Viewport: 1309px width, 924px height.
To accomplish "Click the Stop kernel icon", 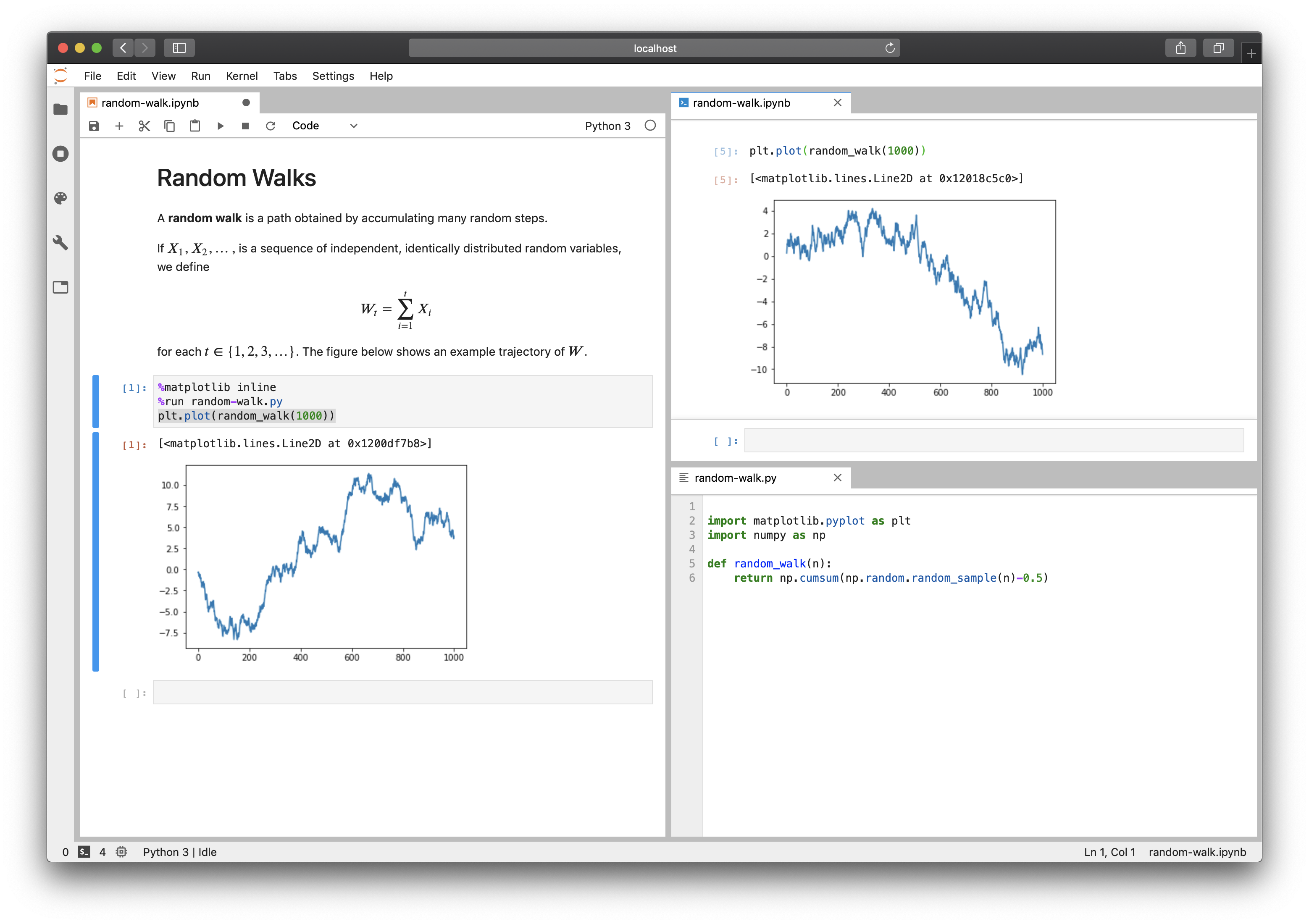I will (x=246, y=125).
